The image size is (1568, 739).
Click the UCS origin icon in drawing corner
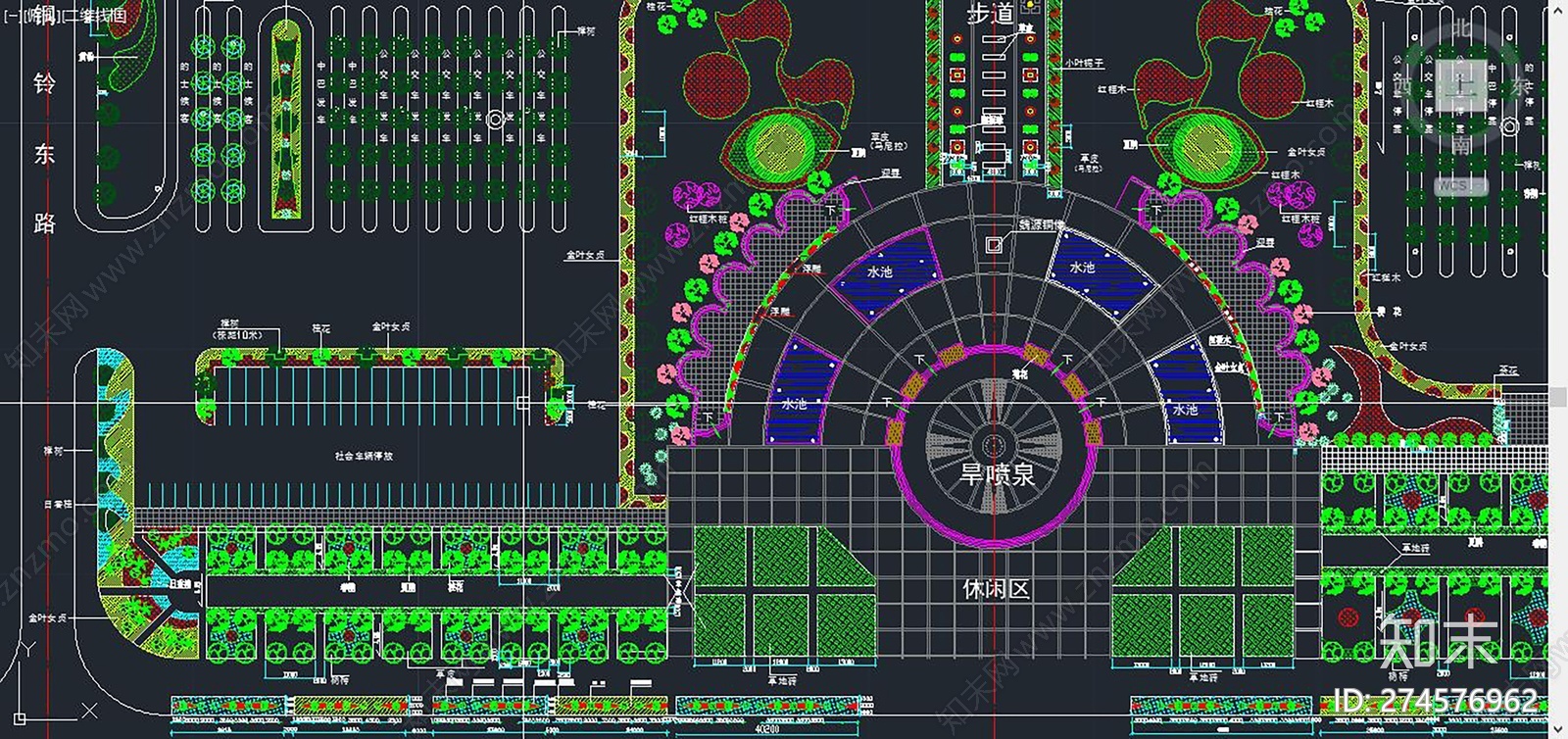point(19,719)
